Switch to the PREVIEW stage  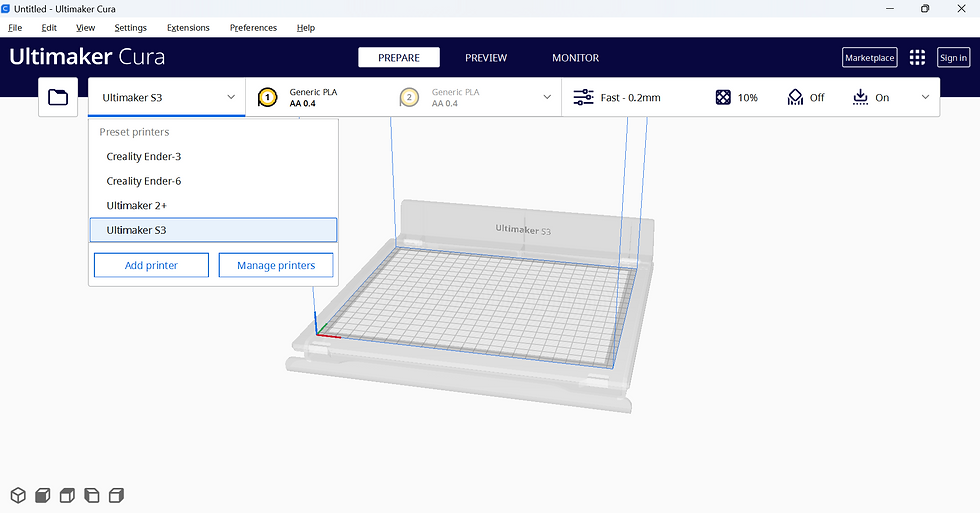(x=486, y=57)
